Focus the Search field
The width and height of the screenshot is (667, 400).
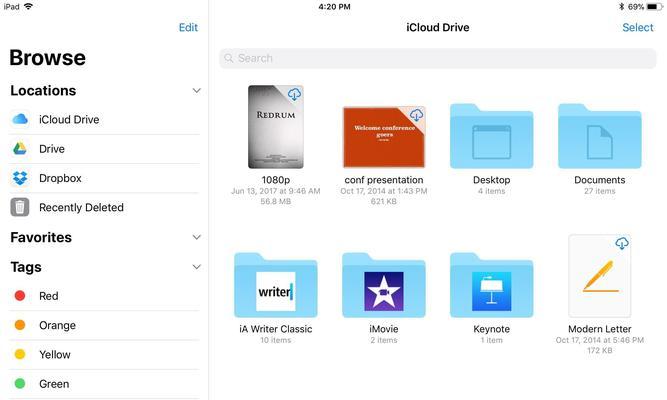click(438, 58)
